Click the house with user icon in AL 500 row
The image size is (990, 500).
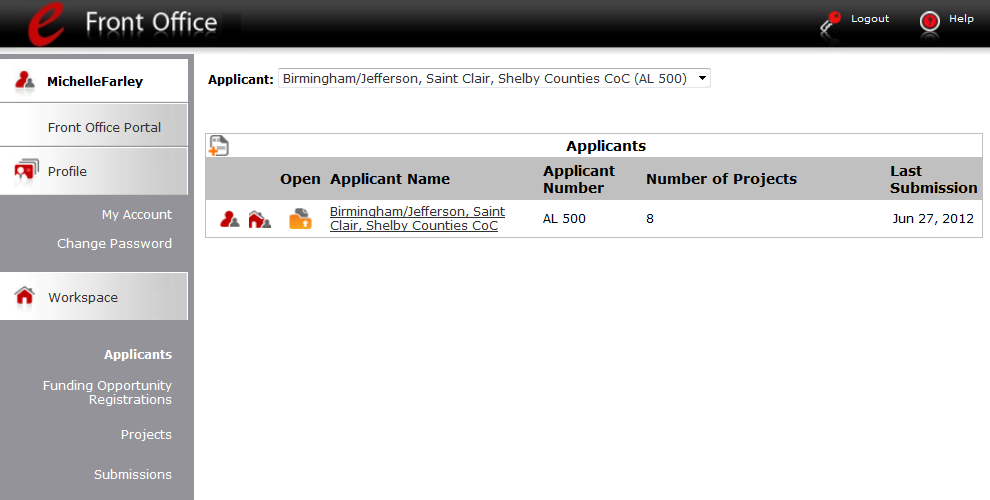[259, 219]
